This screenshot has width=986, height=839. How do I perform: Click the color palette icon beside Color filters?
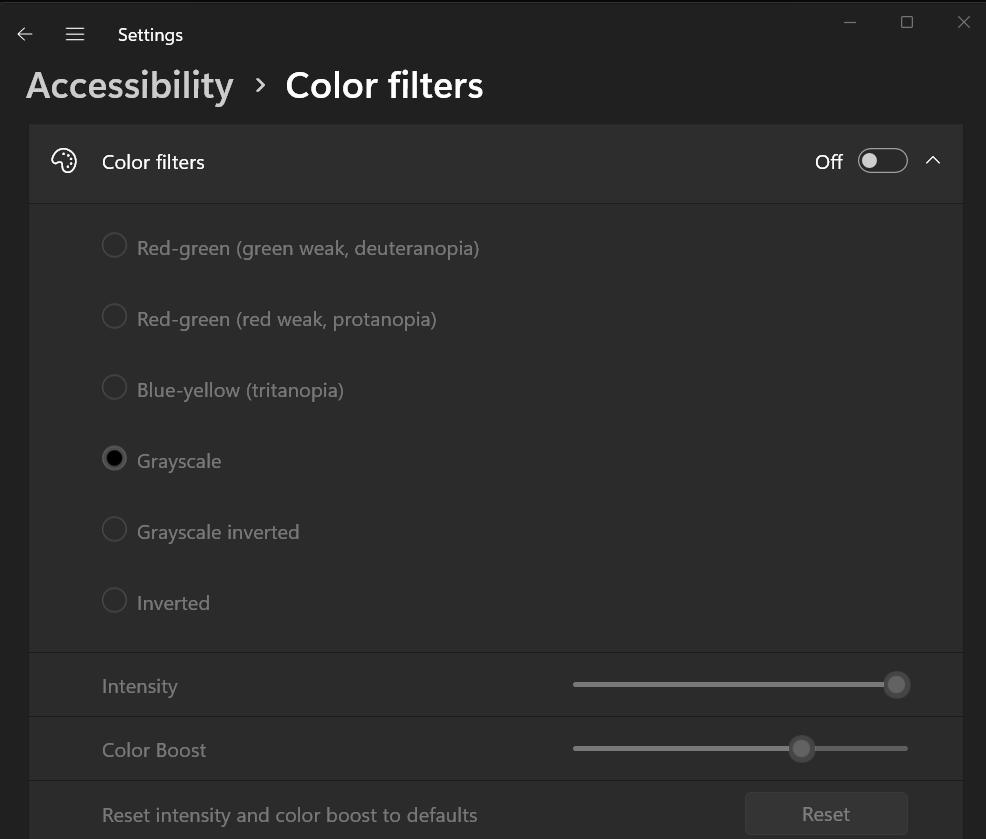[x=64, y=160]
